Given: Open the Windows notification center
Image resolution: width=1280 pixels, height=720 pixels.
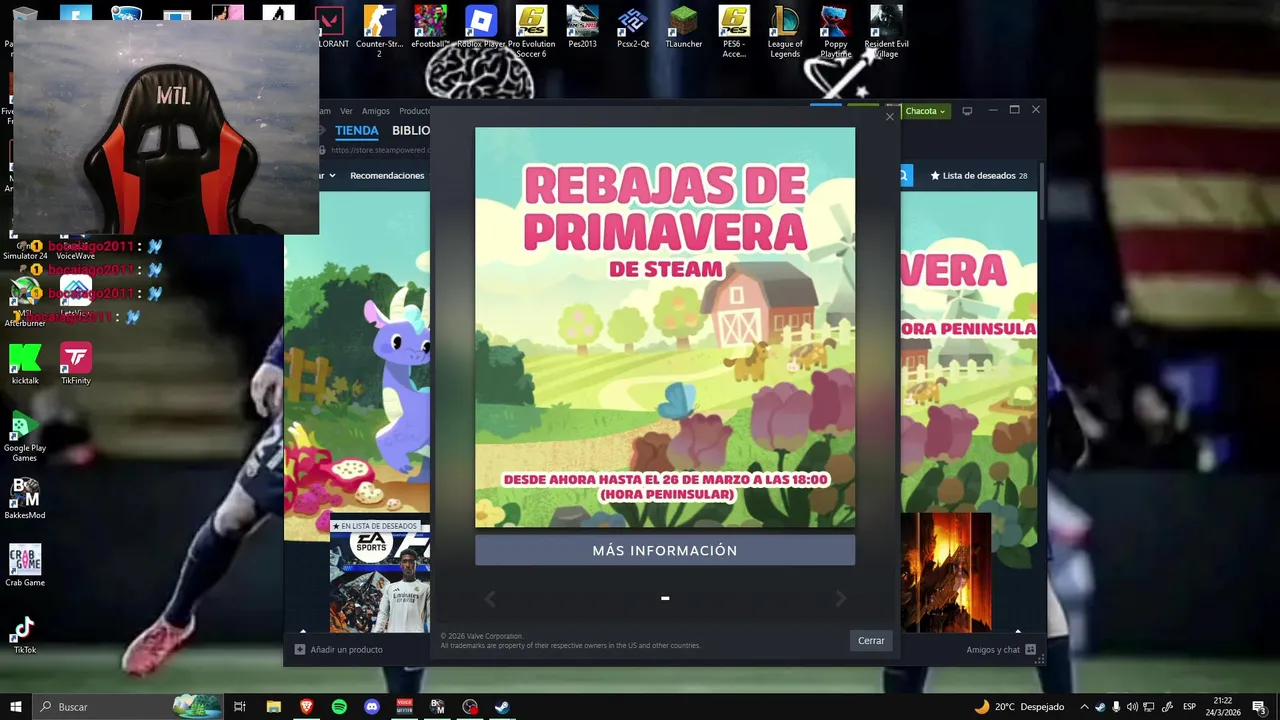Looking at the screenshot, I should (1260, 707).
